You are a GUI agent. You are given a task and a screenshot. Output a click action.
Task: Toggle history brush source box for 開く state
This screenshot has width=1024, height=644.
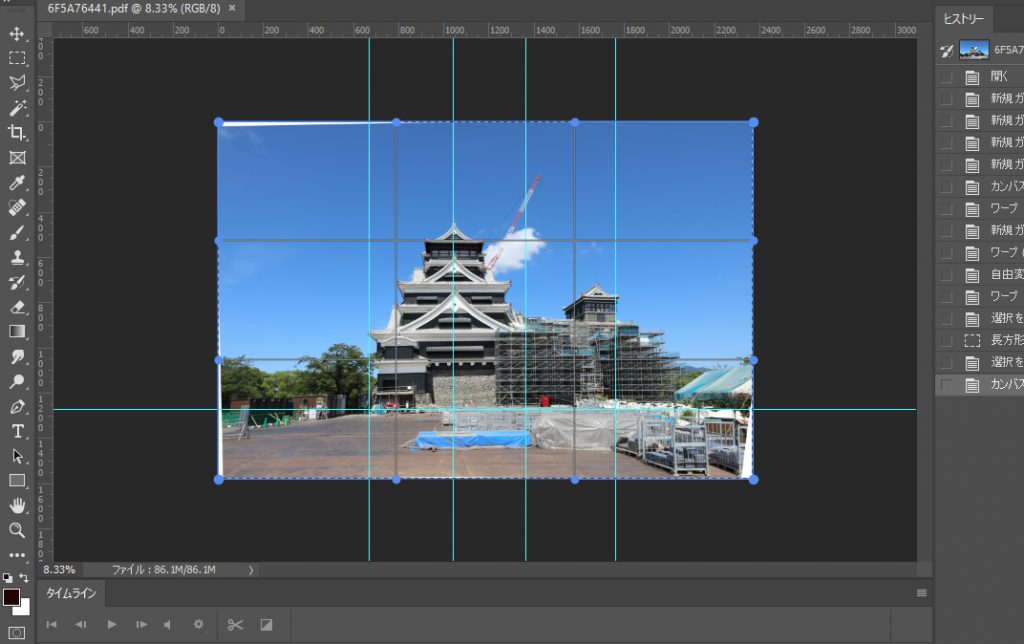click(946, 76)
